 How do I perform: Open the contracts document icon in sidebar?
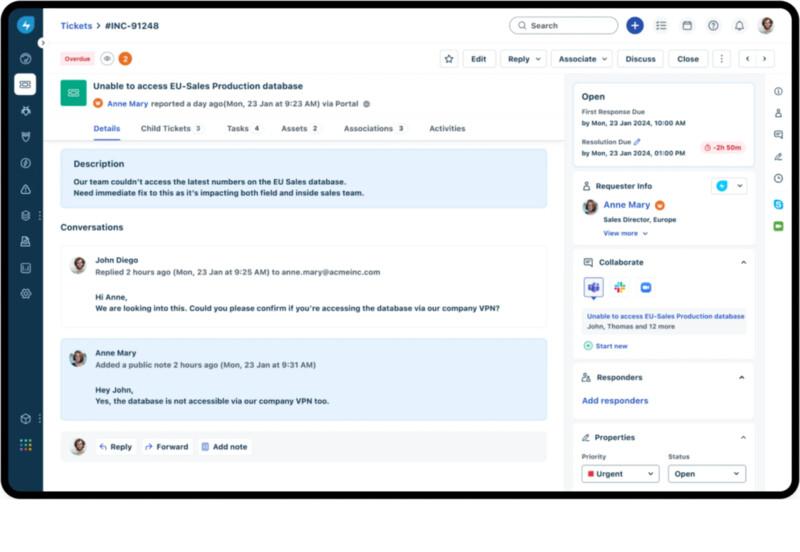pos(26,241)
